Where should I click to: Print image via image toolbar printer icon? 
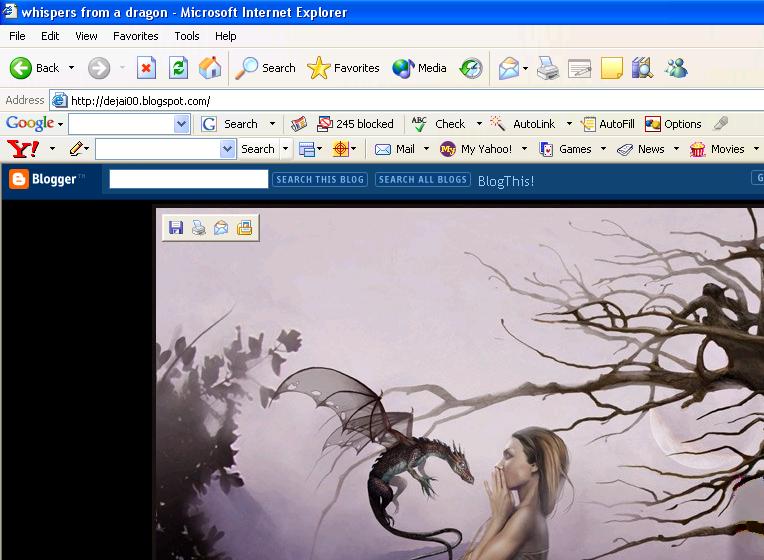(x=199, y=228)
